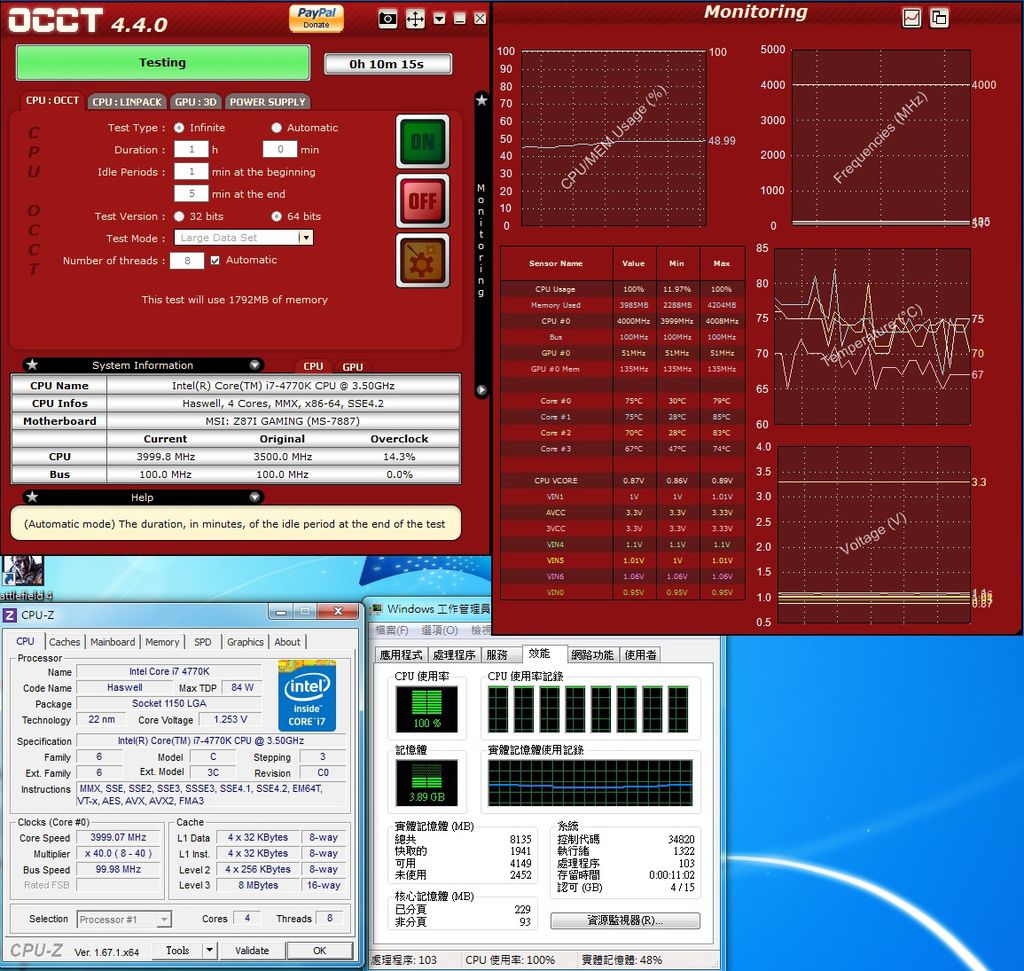Click the Core #1 sensor name

(x=556, y=417)
